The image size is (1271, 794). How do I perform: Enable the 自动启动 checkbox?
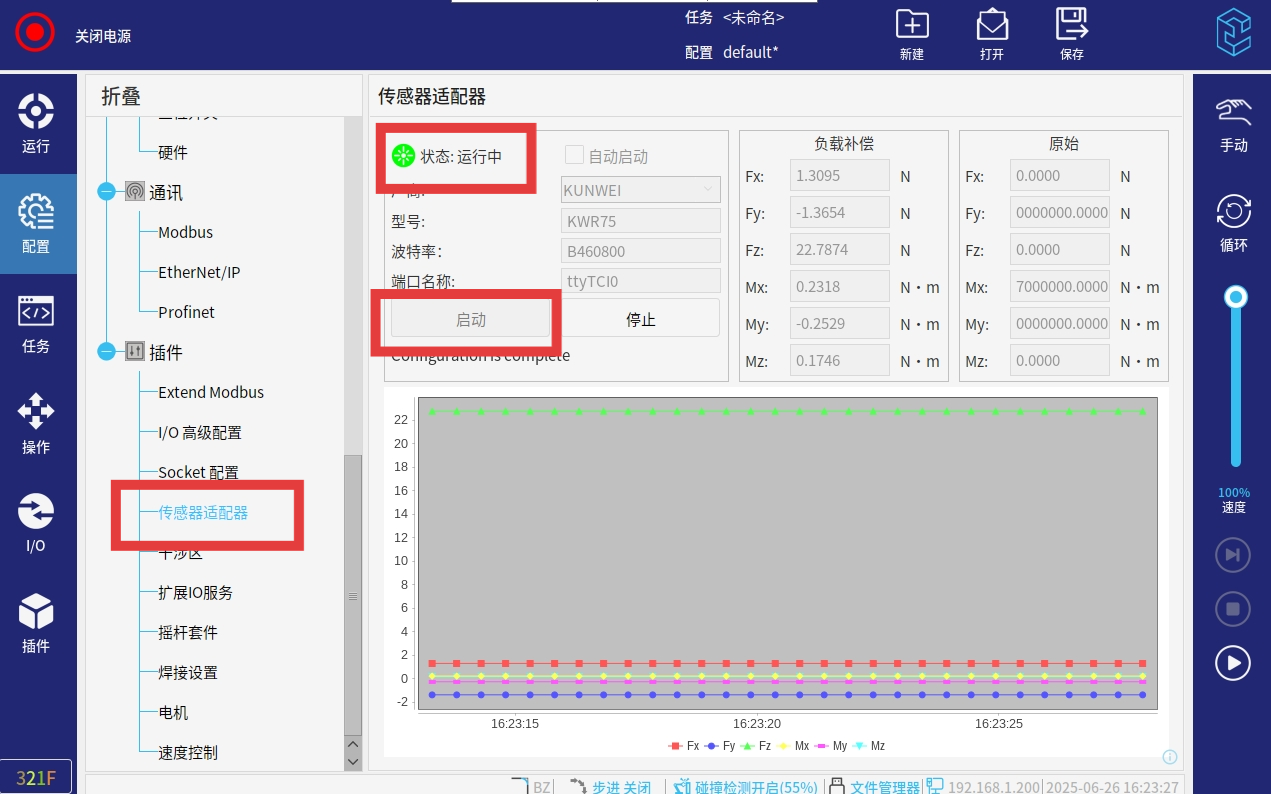[x=574, y=155]
